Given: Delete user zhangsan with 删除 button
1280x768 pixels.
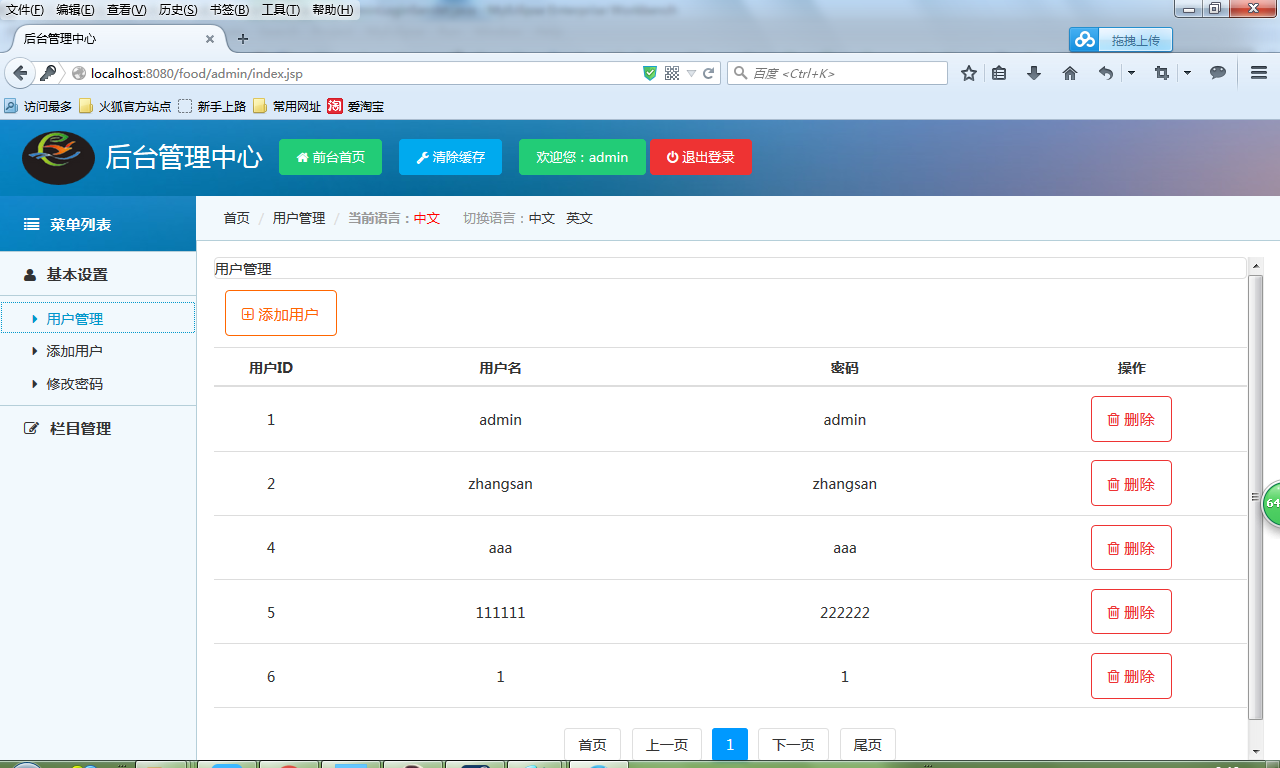Looking at the screenshot, I should point(1131,483).
